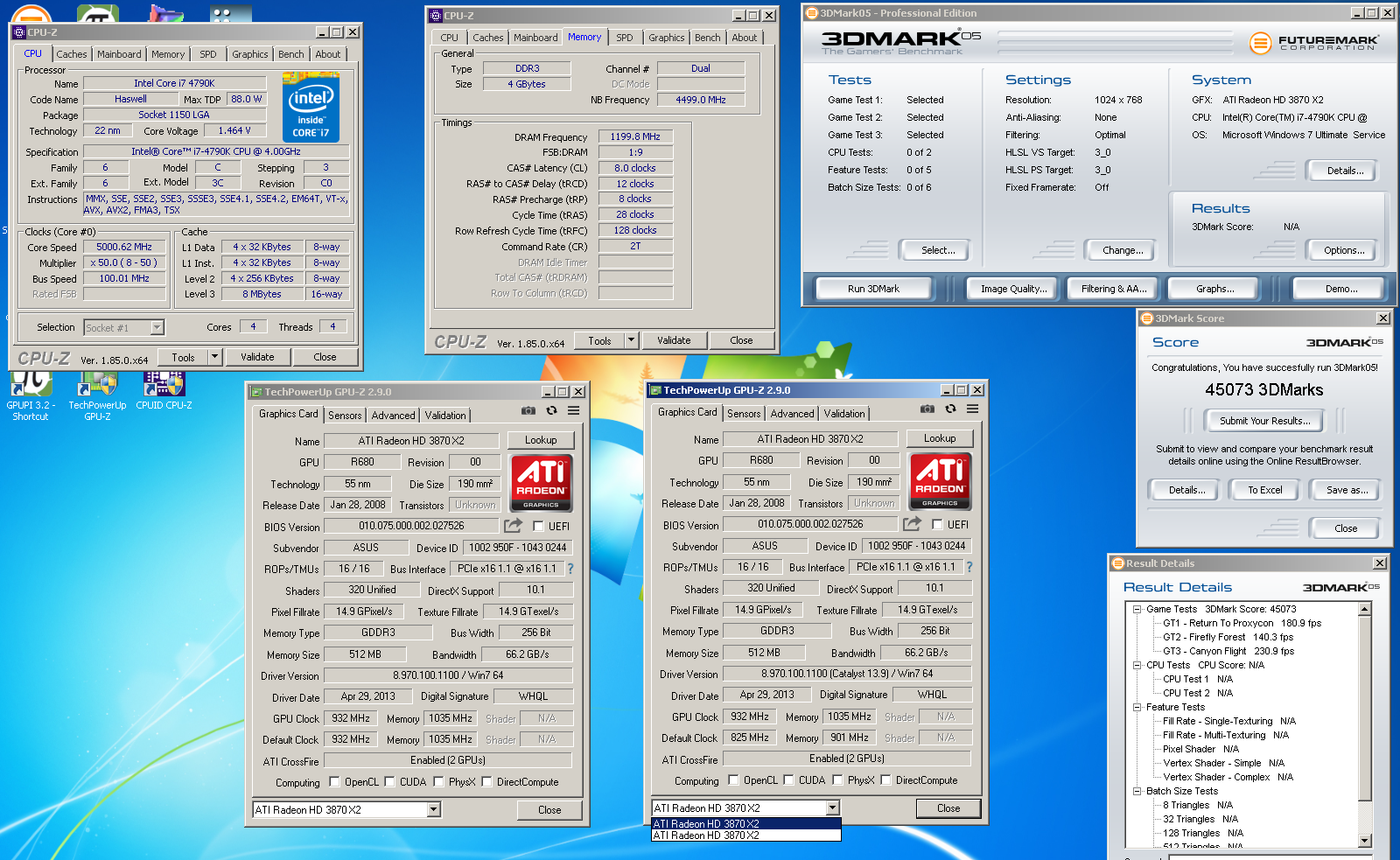
Task: Open the hamburger menu in right GPU-Z window
Action: [x=972, y=409]
